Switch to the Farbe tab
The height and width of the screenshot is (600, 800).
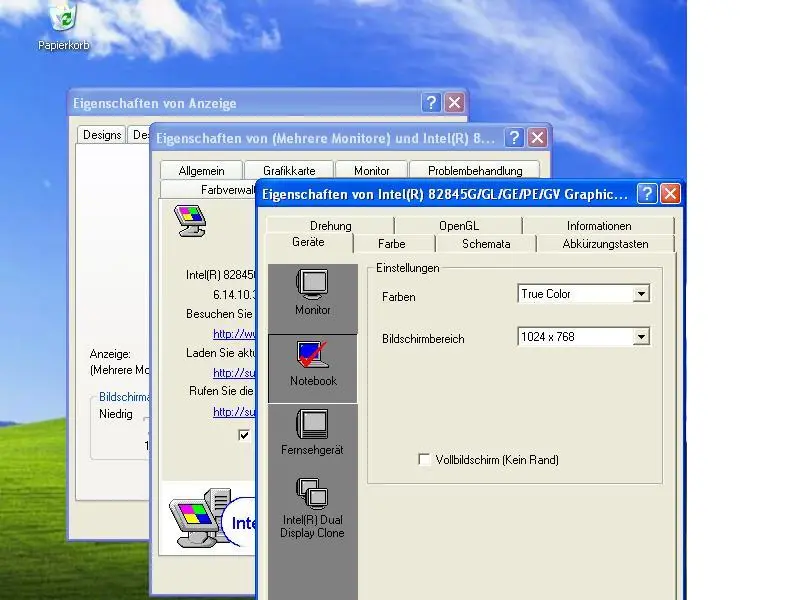pos(392,244)
